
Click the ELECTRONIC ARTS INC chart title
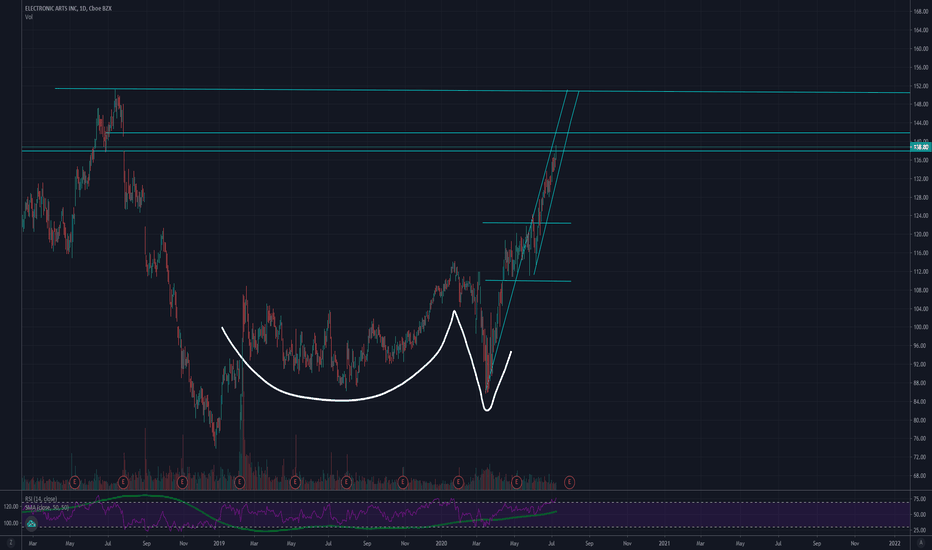pos(68,8)
